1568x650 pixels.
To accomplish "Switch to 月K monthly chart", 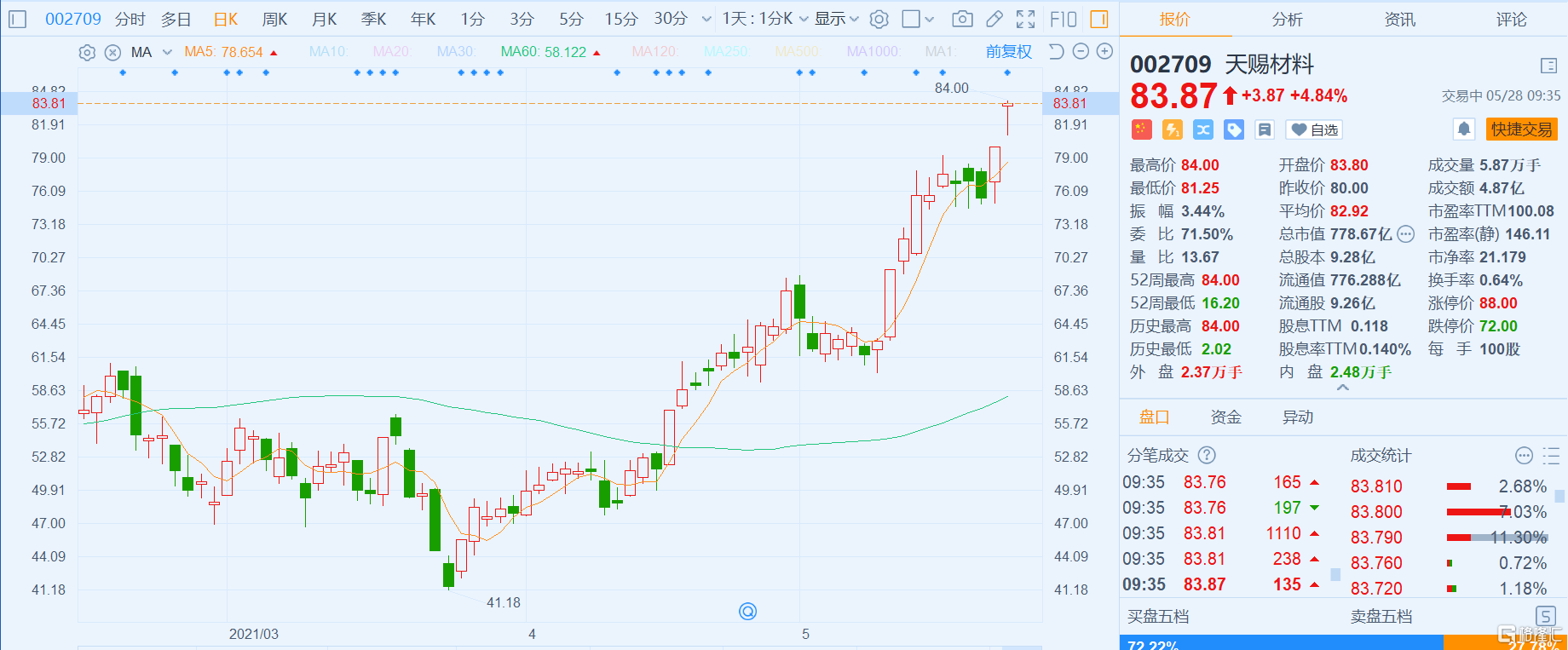I will coord(324,19).
